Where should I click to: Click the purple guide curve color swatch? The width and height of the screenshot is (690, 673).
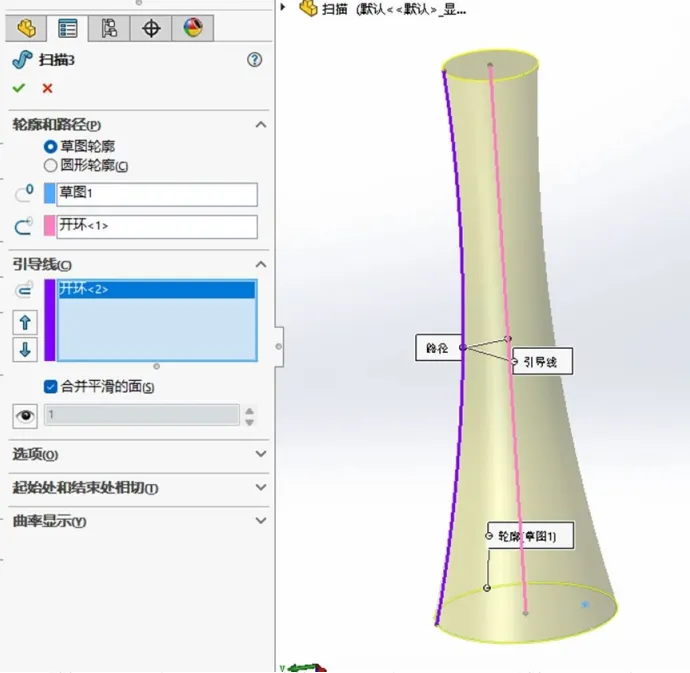[50, 320]
